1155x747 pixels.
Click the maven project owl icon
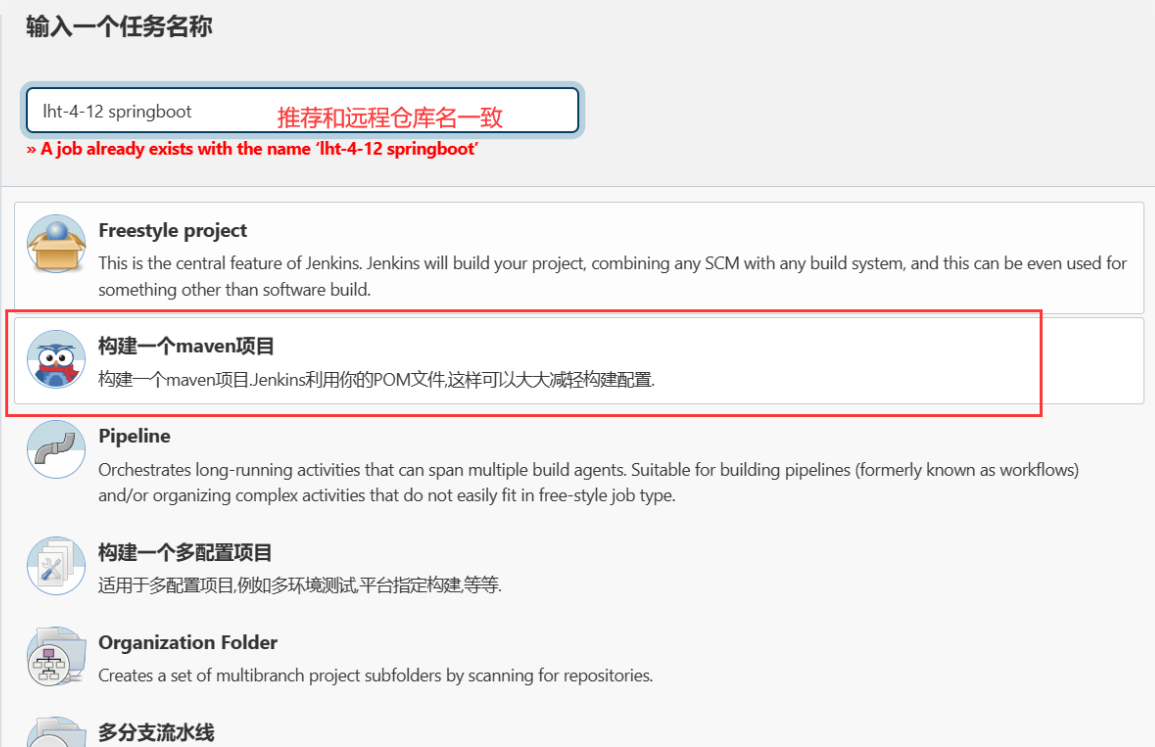[56, 360]
